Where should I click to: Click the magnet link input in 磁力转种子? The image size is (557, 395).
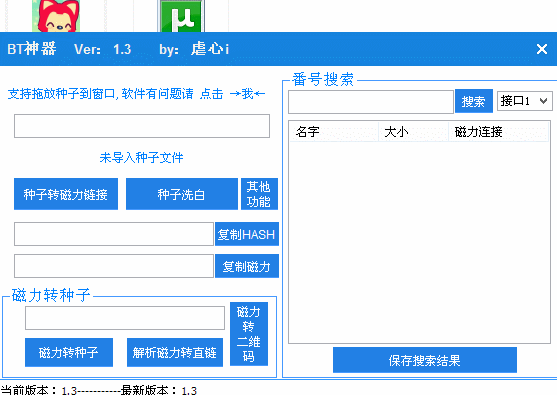(125, 318)
